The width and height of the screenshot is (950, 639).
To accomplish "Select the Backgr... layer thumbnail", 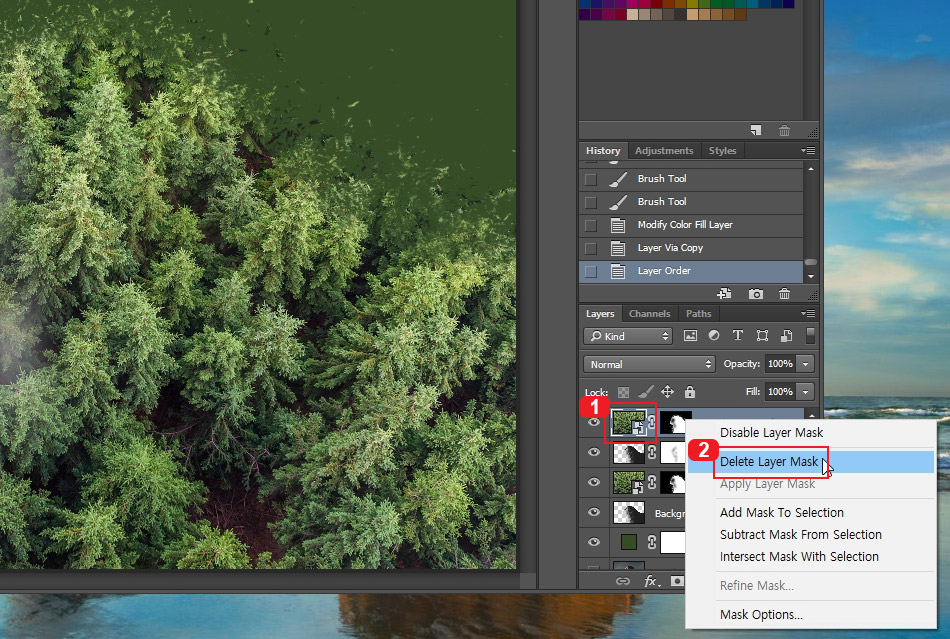I will 629,512.
